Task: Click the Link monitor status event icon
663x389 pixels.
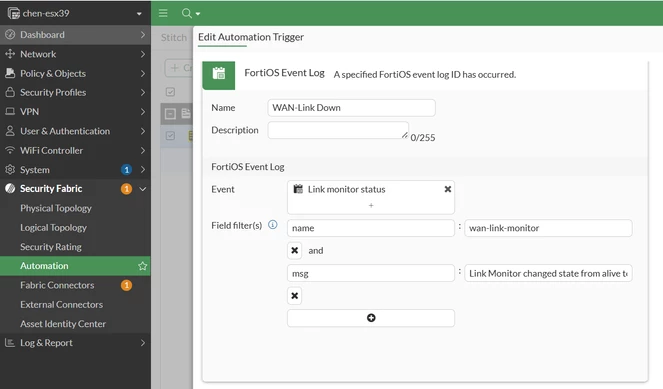Action: tap(298, 189)
